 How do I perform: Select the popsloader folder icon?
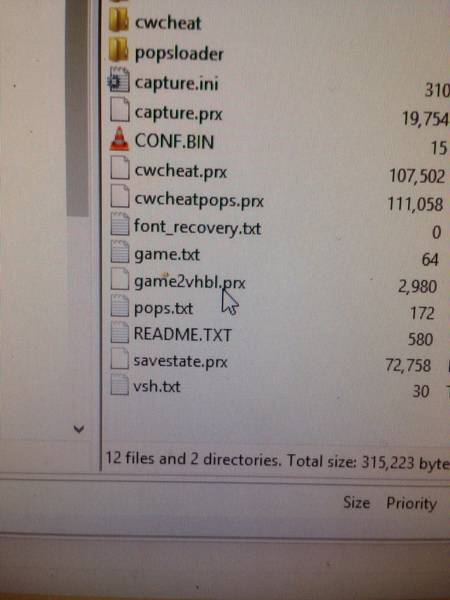pyautogui.click(x=118, y=50)
